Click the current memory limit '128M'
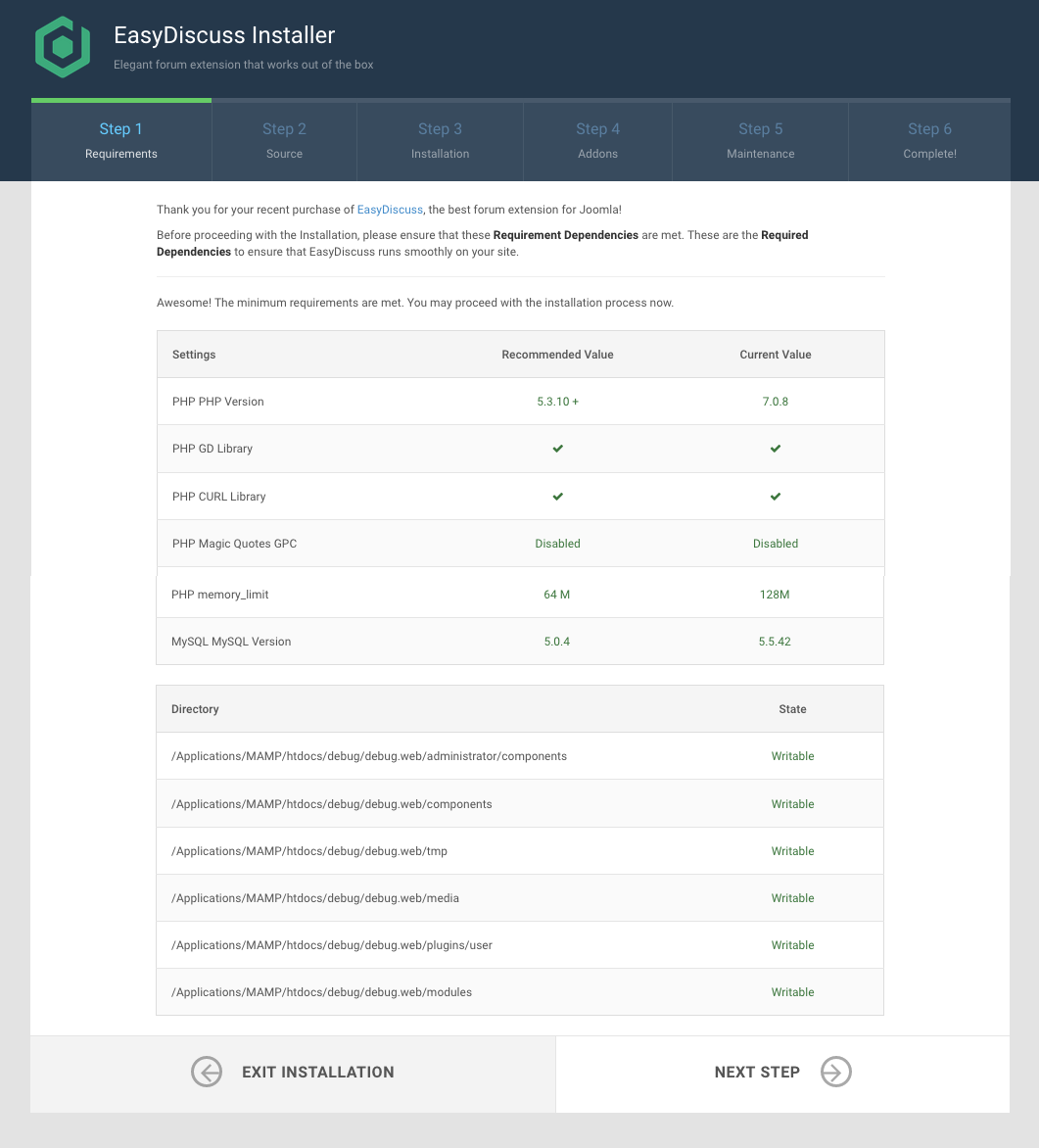1039x1148 pixels. tap(775, 595)
